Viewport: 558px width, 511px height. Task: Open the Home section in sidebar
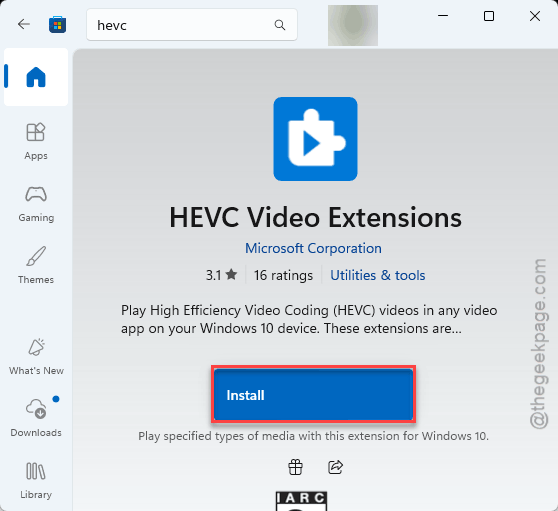tap(36, 77)
